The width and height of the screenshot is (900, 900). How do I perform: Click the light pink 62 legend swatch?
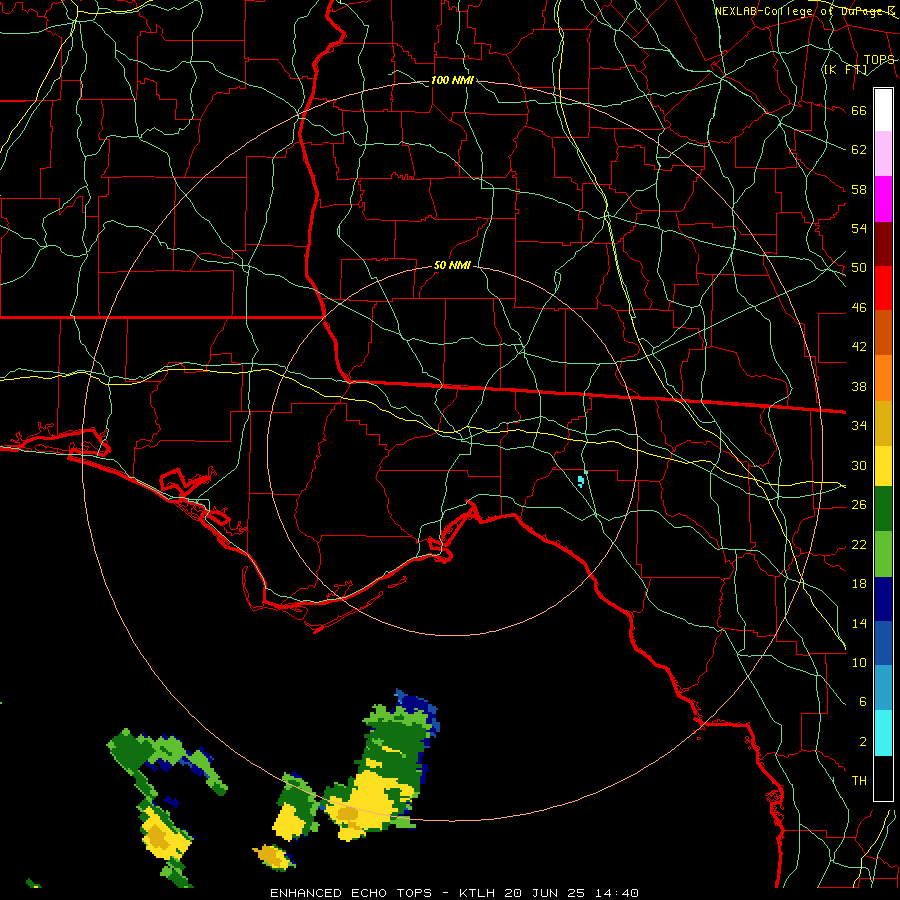pyautogui.click(x=883, y=154)
